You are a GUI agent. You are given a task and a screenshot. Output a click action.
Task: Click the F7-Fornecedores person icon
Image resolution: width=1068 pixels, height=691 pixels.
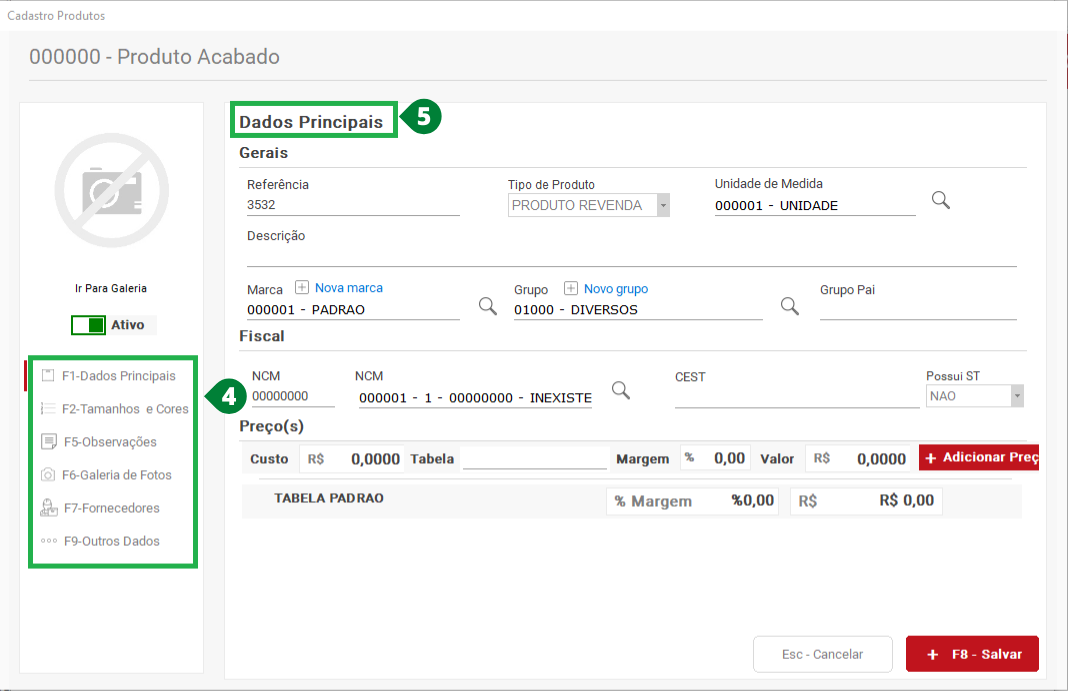pyautogui.click(x=48, y=507)
